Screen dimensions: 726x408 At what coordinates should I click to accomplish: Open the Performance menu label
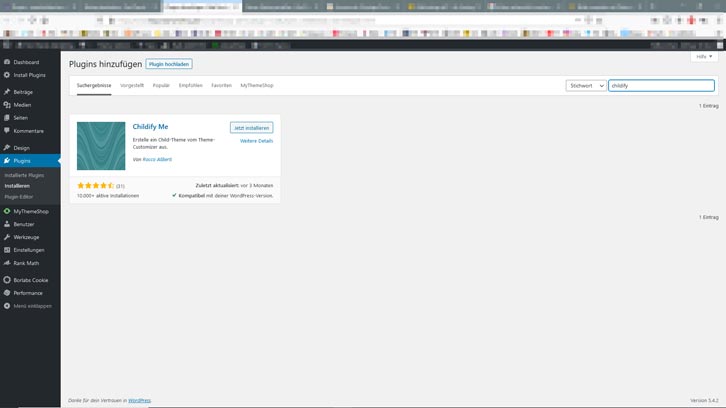[28, 293]
